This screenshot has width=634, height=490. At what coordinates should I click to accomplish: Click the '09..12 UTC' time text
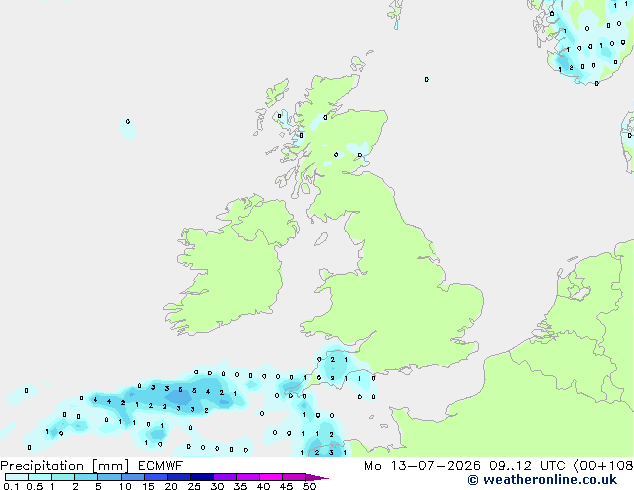pos(527,466)
